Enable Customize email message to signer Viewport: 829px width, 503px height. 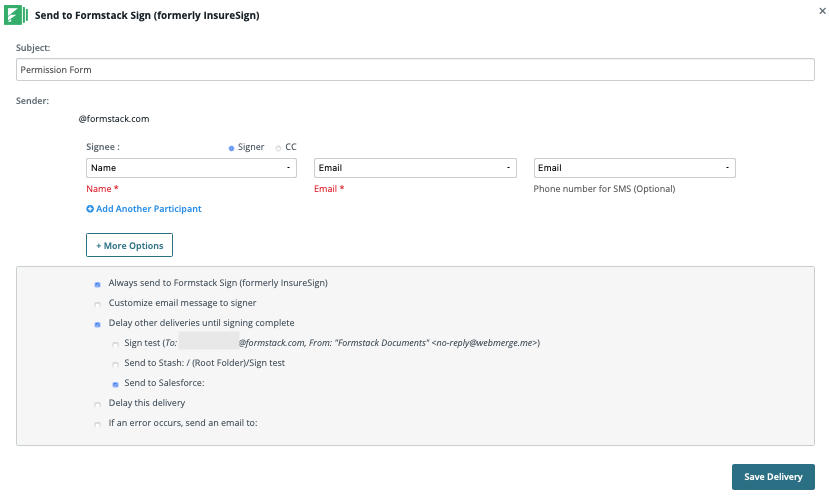pyautogui.click(x=97, y=304)
